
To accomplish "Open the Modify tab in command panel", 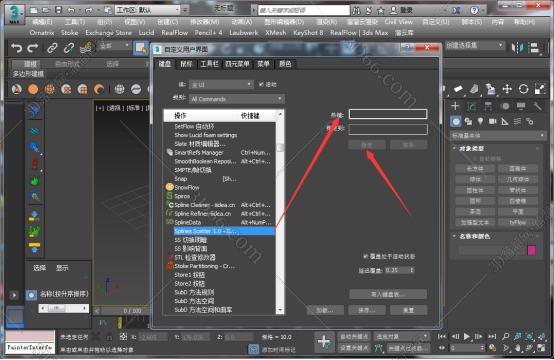I will coord(471,106).
